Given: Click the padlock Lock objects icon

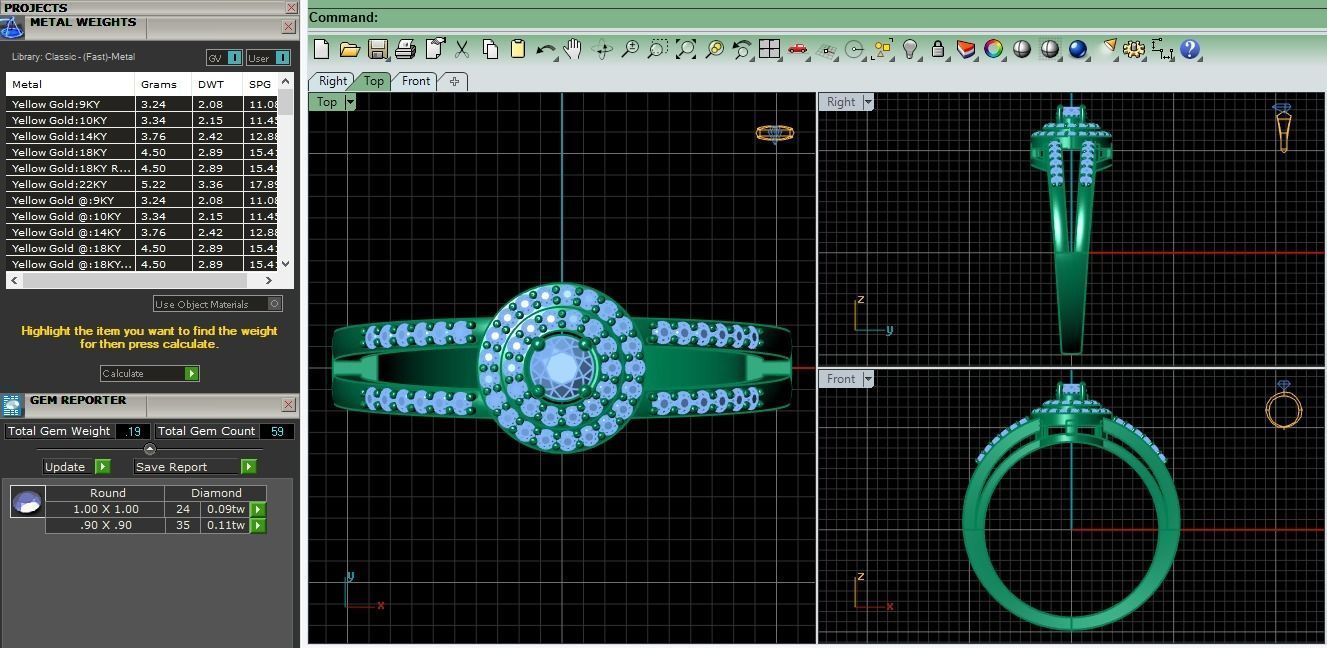Looking at the screenshot, I should (938, 48).
